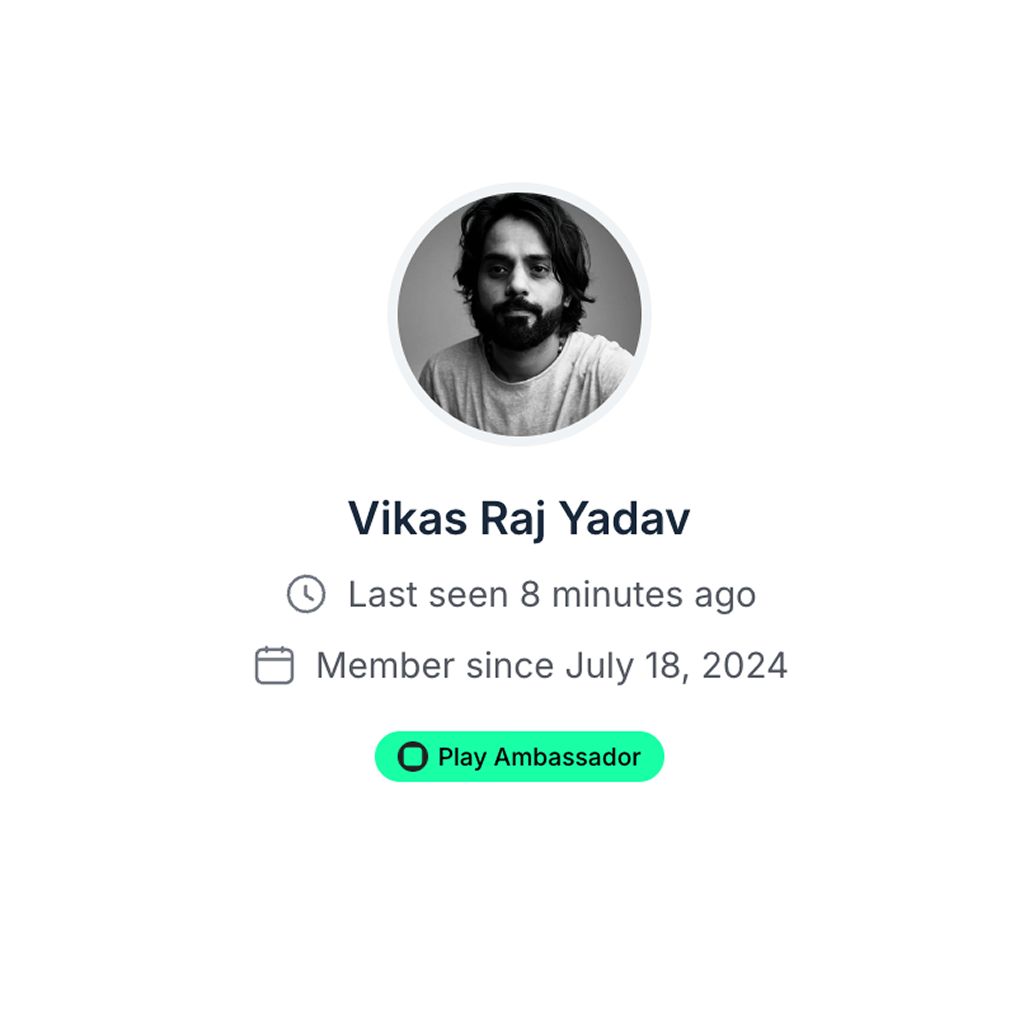1024x1024 pixels.
Task: Click the words Member since
Action: click(435, 665)
